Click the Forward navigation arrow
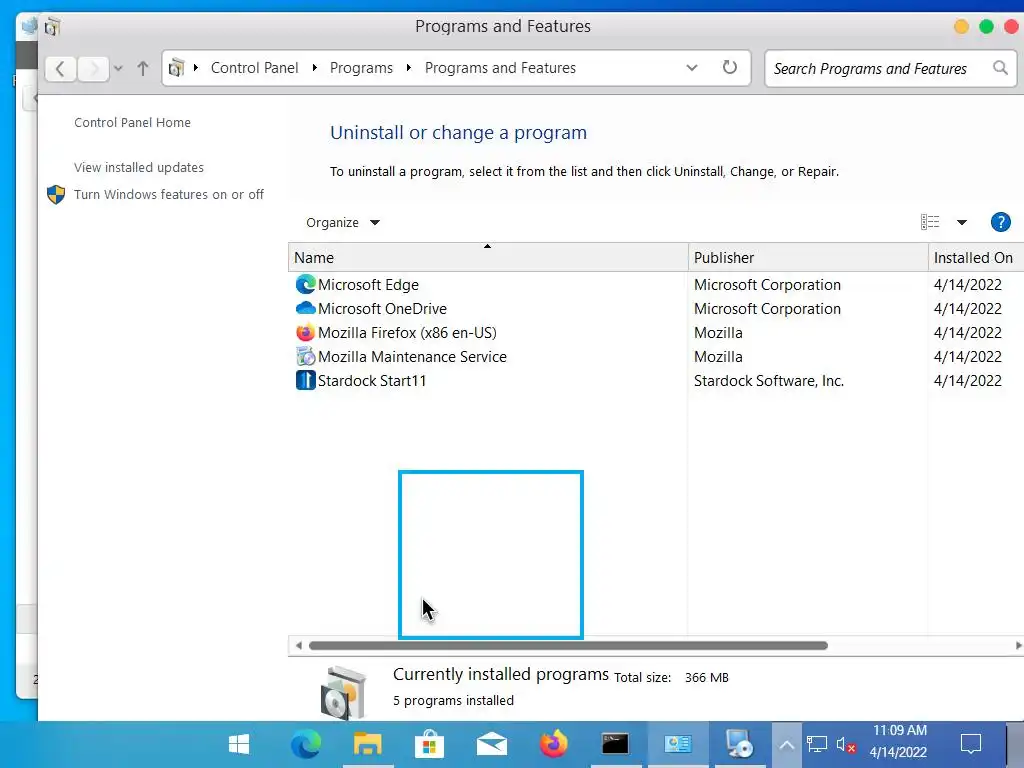Viewport: 1024px width, 768px height. tap(93, 68)
